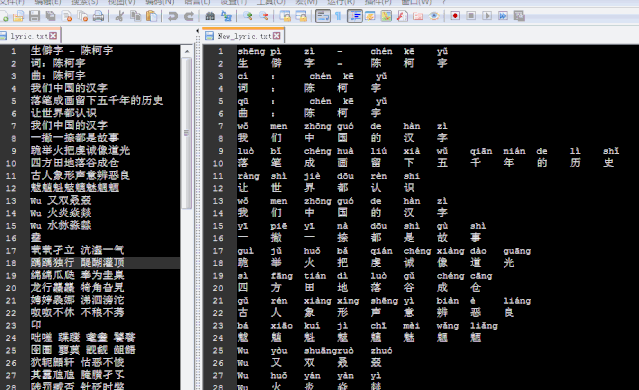Play back the recorded macro
This screenshot has height=390, width=639.
click(x=487, y=16)
